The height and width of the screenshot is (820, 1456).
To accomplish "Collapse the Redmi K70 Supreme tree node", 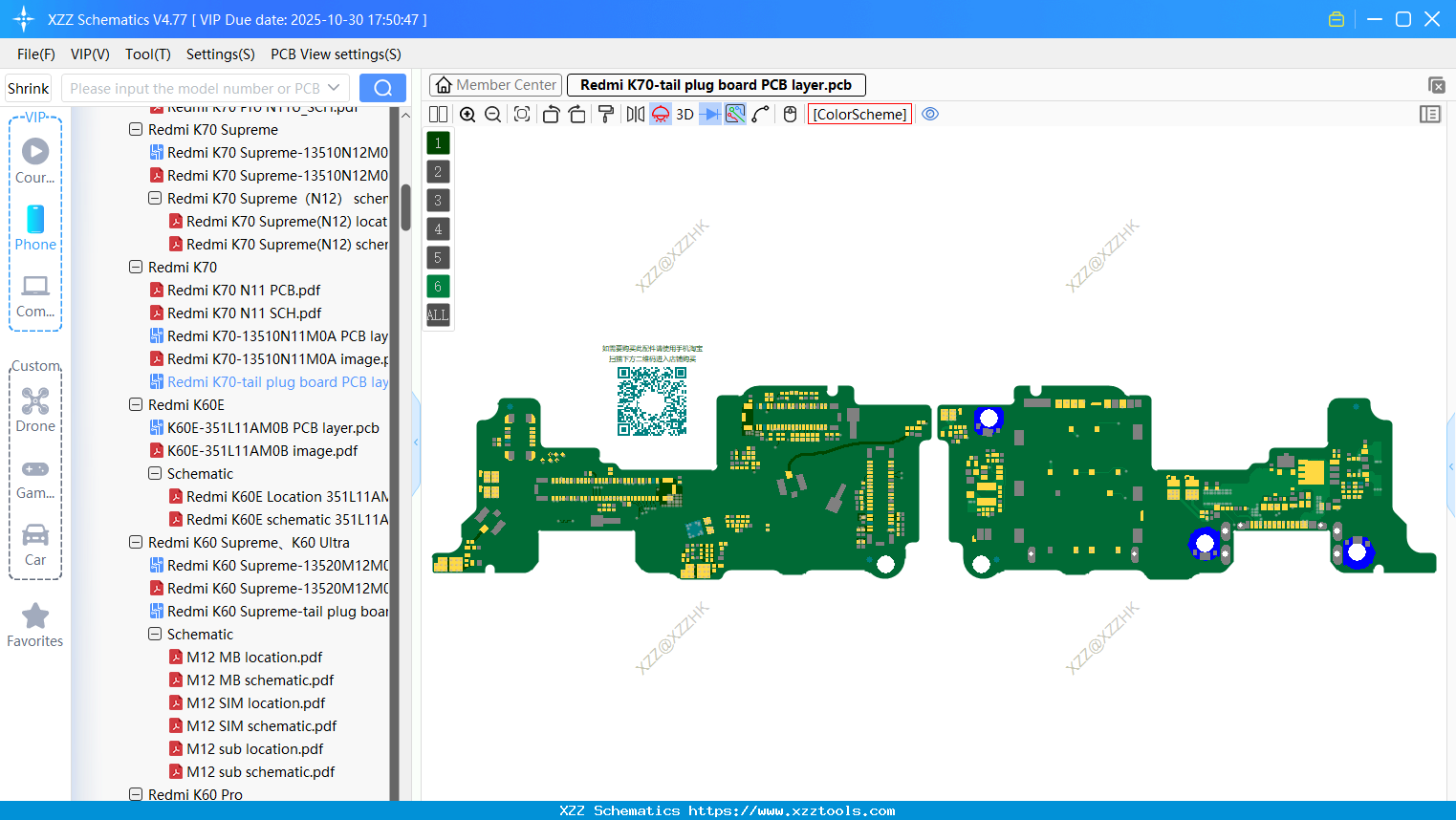I will pos(136,129).
